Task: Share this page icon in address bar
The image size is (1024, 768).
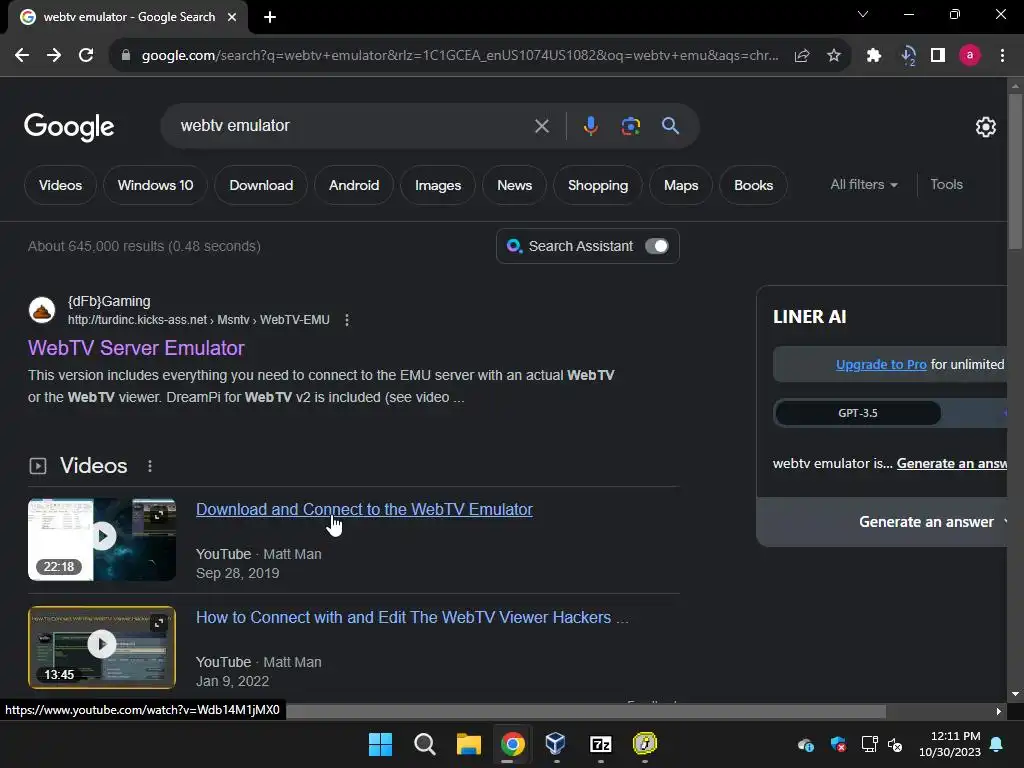Action: point(802,56)
